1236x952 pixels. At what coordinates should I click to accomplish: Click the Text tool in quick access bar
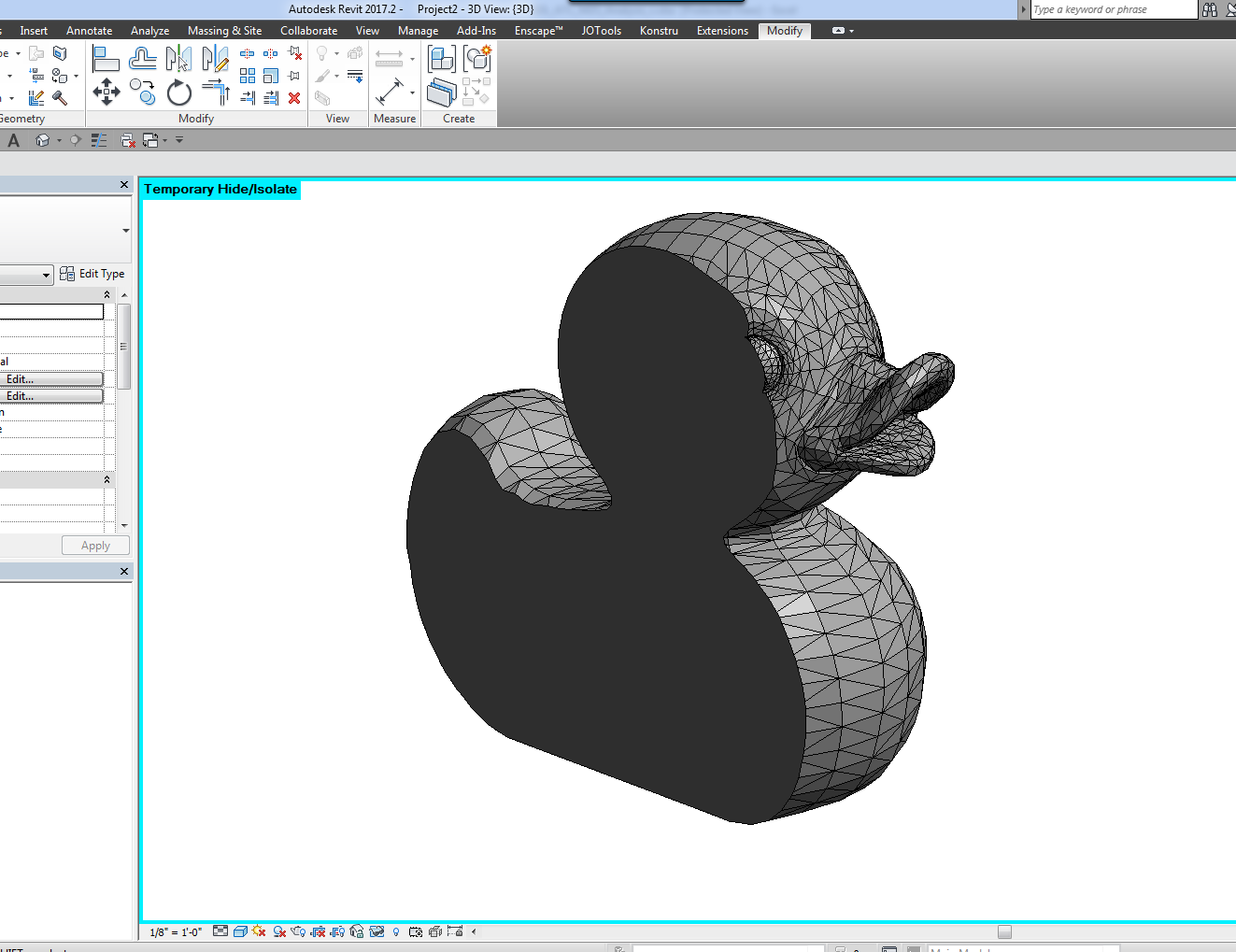13,140
